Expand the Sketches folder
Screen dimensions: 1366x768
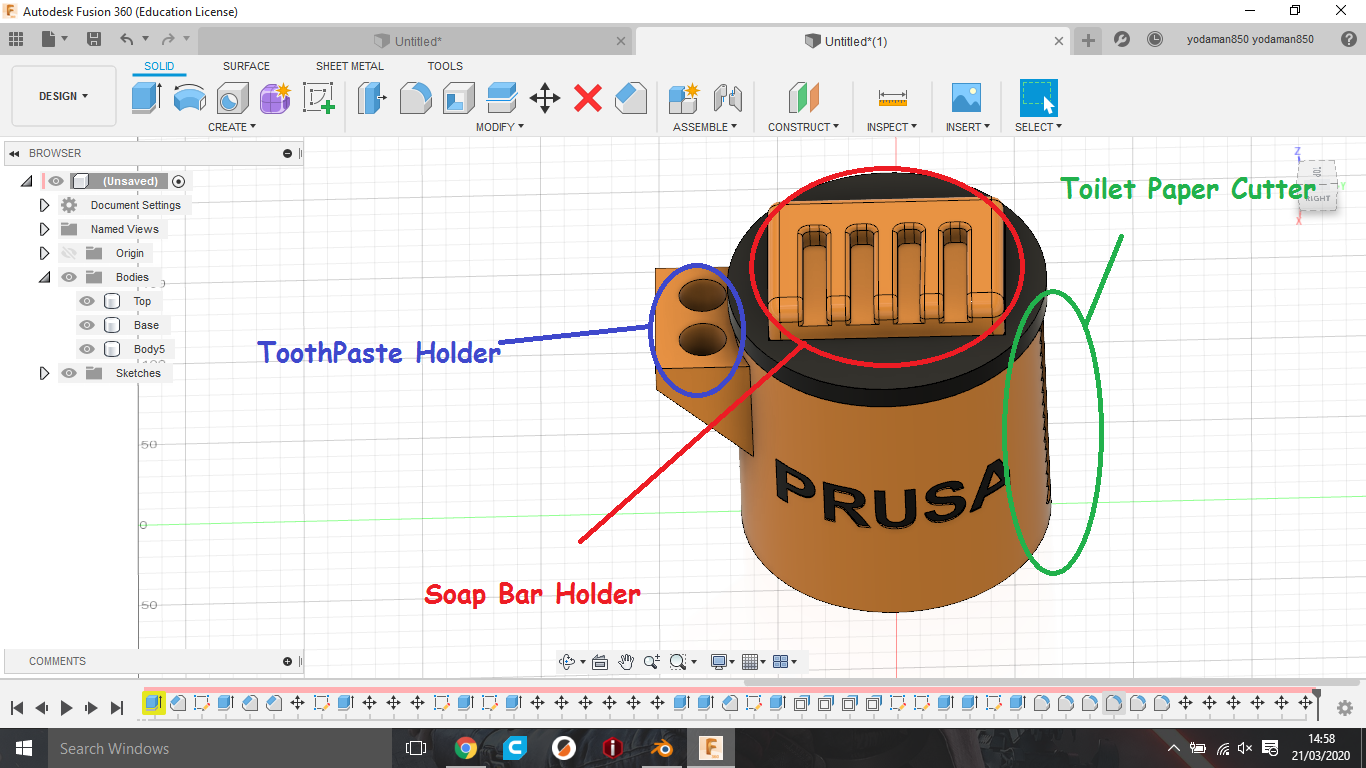44,373
